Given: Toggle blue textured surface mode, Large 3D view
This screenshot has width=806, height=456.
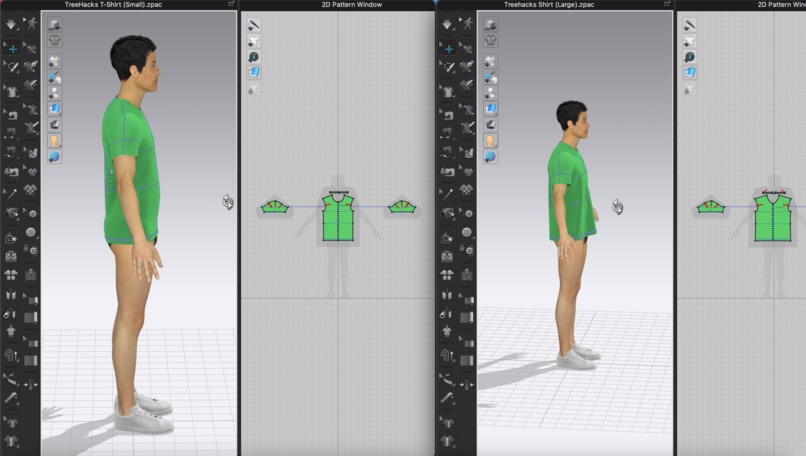Looking at the screenshot, I should 490,108.
